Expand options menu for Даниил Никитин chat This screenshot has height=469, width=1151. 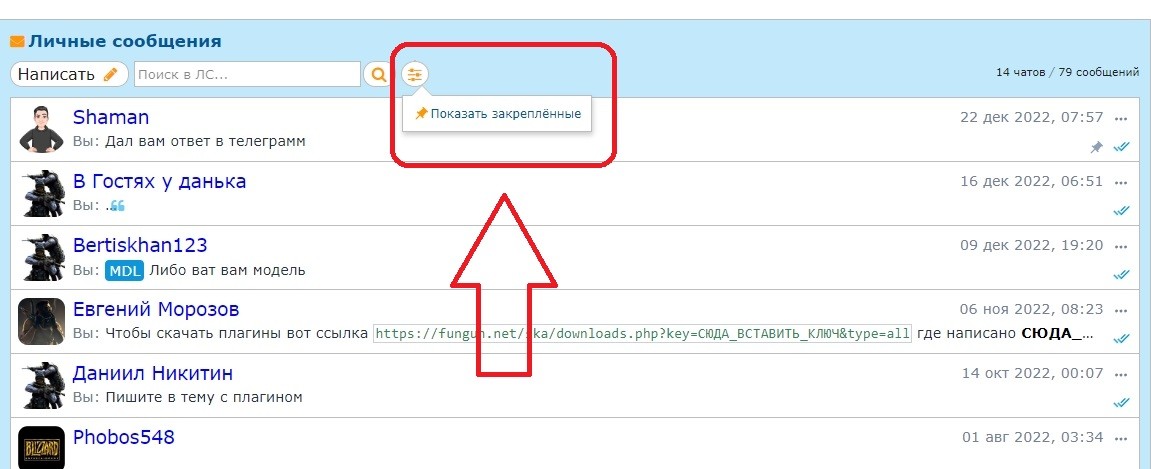click(1121, 374)
